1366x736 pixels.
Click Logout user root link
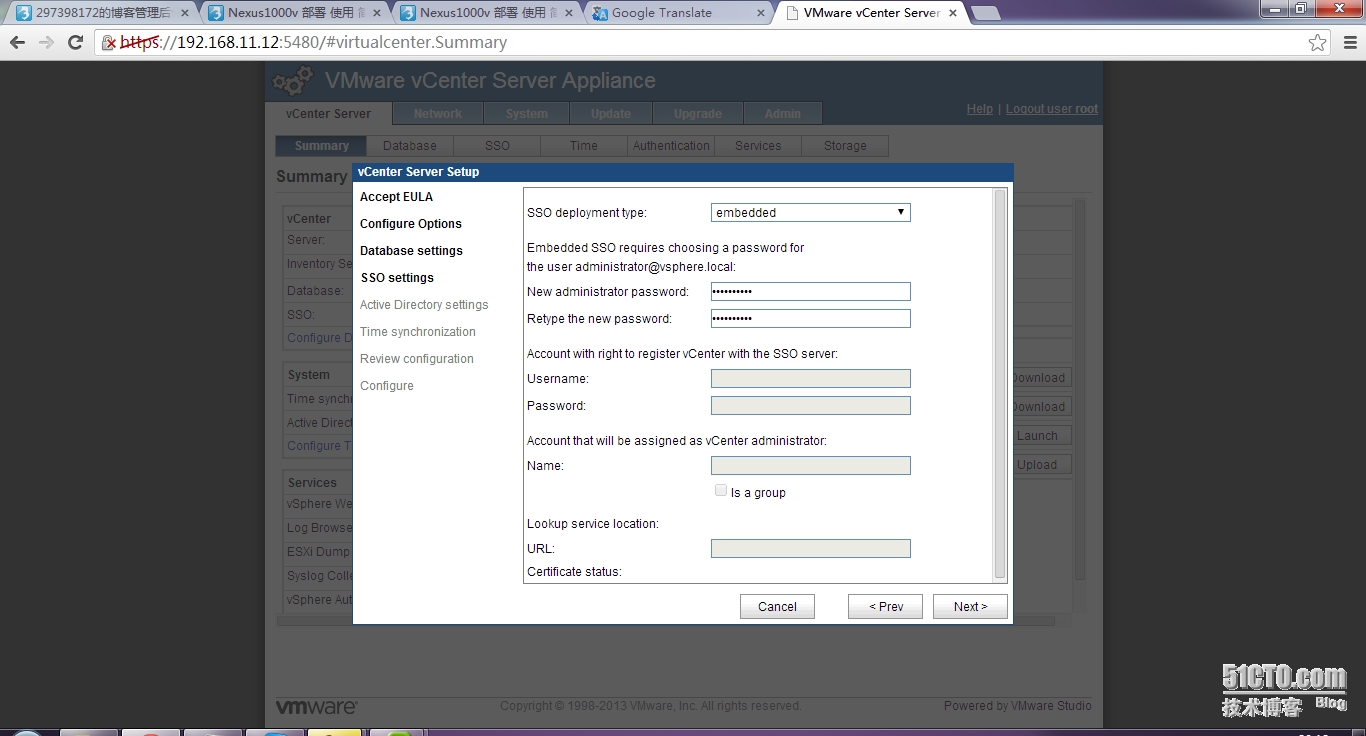coord(1052,109)
